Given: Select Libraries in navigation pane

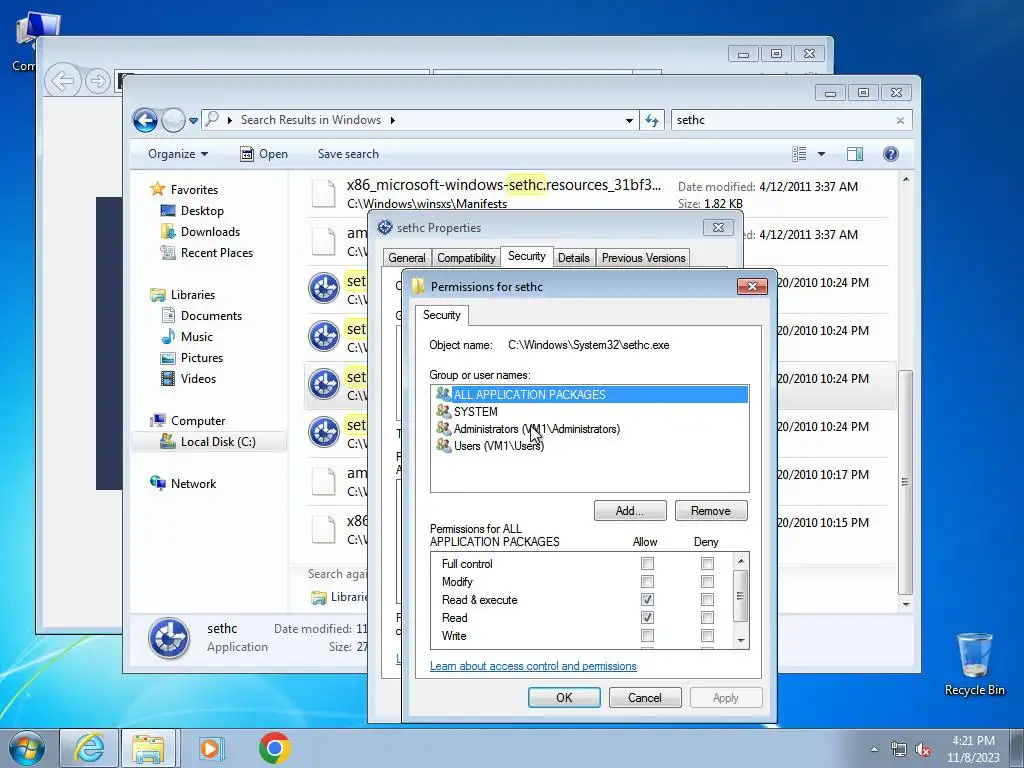Looking at the screenshot, I should point(183,295).
